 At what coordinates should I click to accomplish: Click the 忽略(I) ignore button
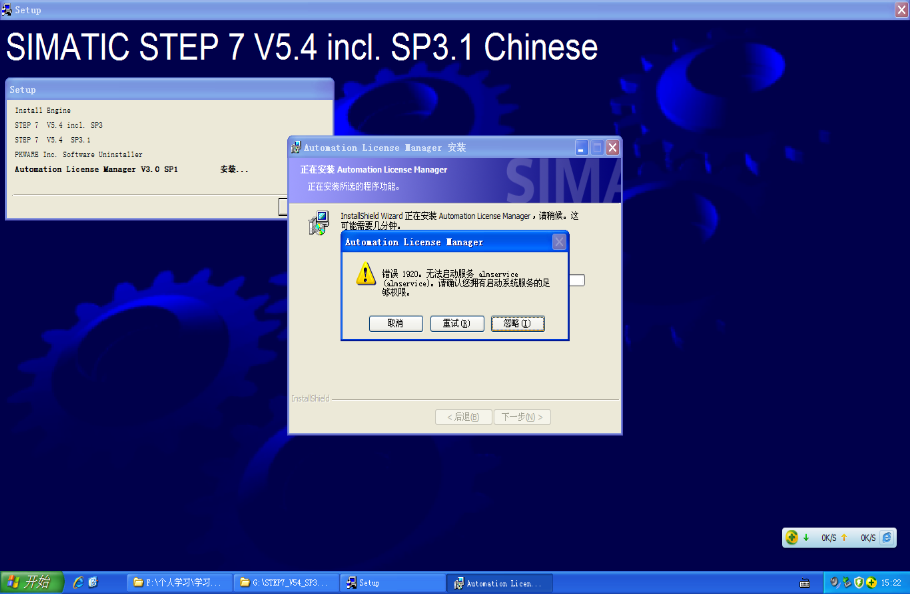(x=518, y=324)
